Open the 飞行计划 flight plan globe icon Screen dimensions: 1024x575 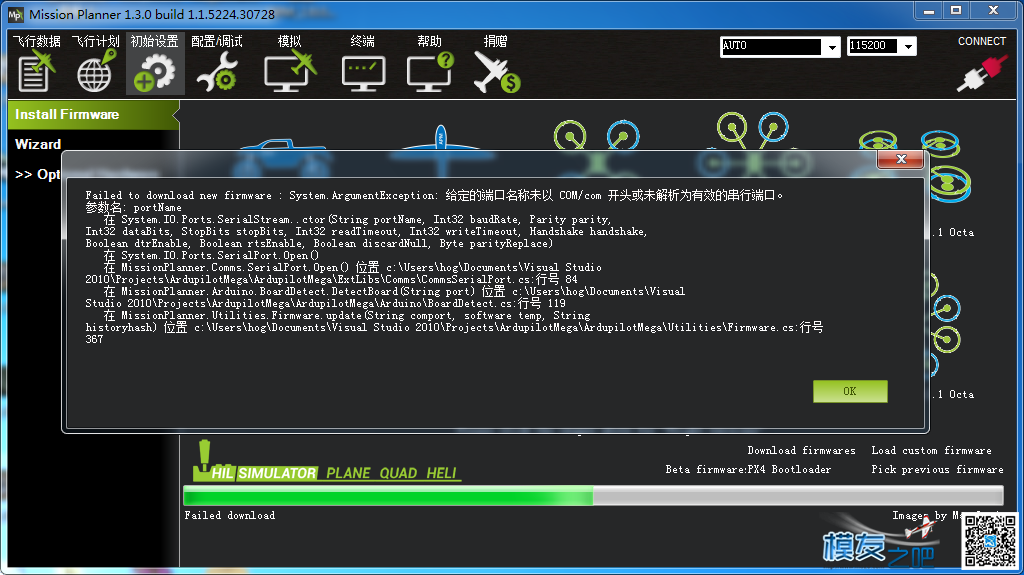pyautogui.click(x=95, y=71)
